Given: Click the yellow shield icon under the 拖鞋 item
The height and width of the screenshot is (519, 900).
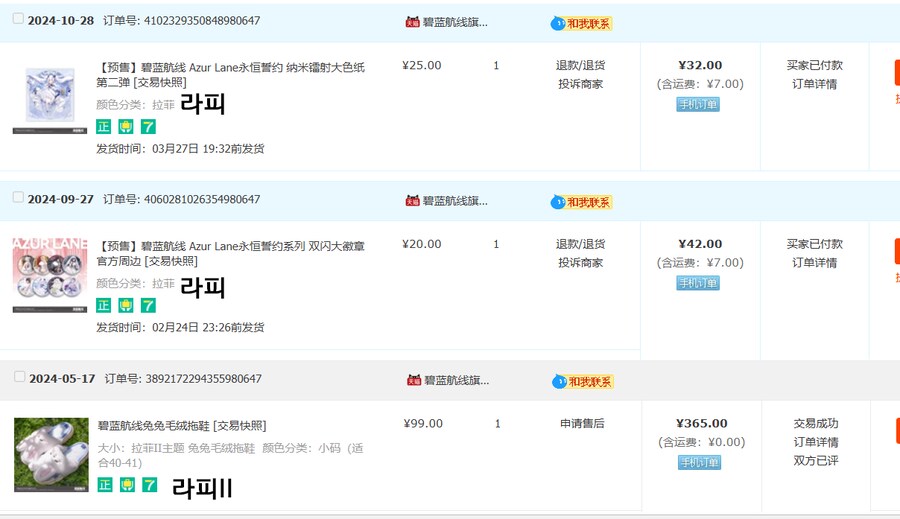Looking at the screenshot, I should 127,485.
